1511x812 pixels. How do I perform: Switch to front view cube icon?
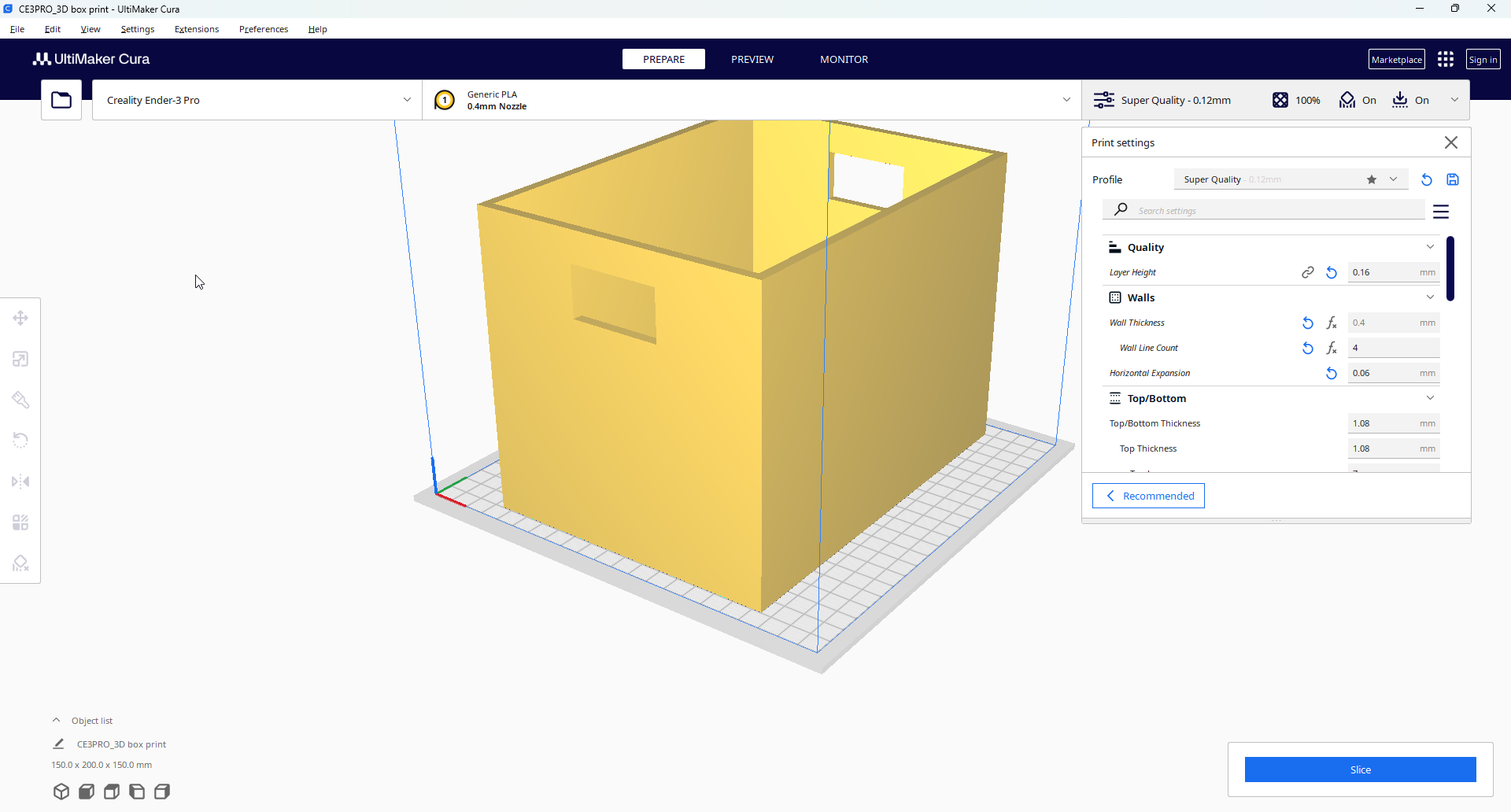[x=87, y=792]
